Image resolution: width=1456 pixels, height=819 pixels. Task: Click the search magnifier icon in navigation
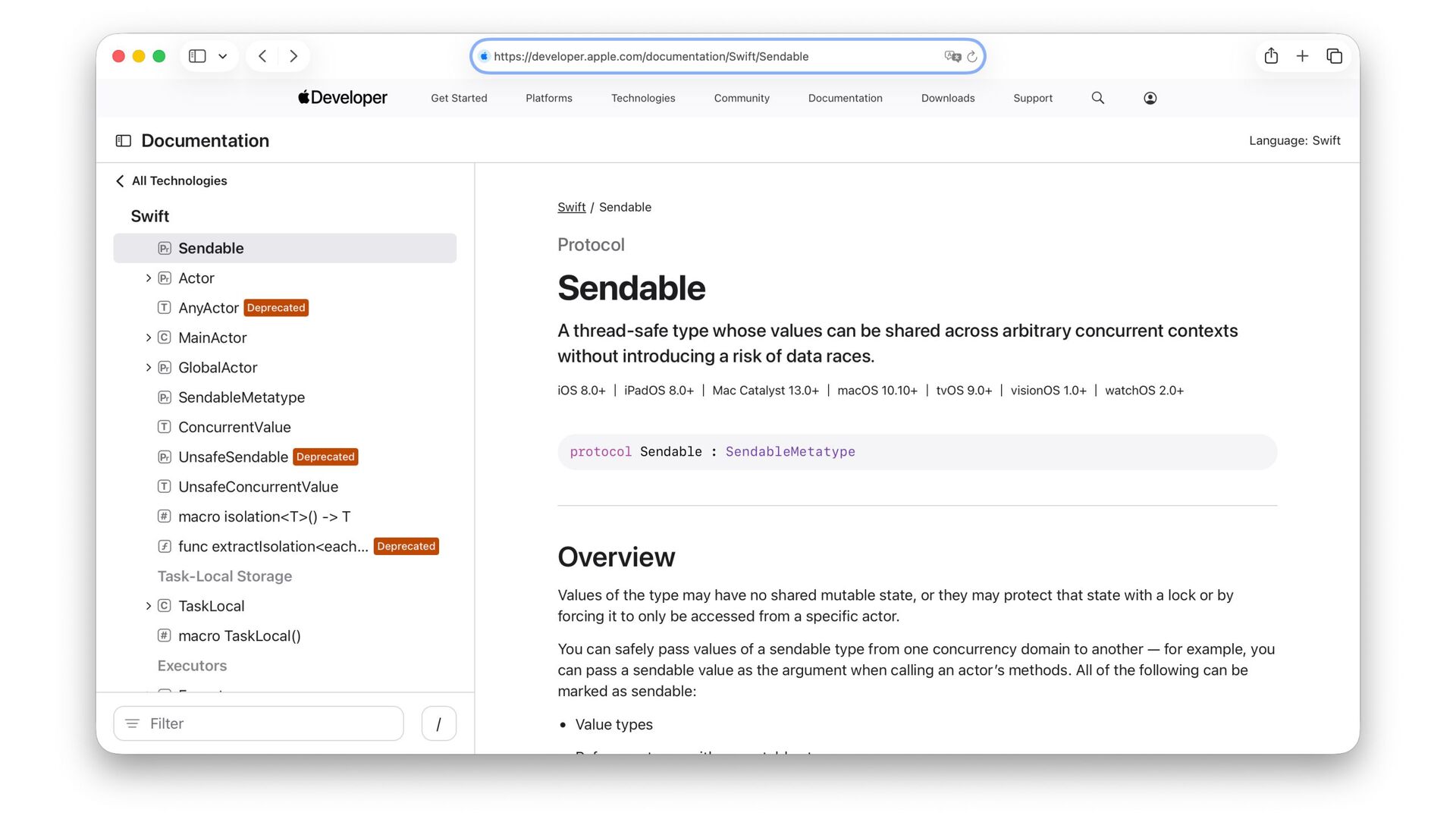point(1097,98)
